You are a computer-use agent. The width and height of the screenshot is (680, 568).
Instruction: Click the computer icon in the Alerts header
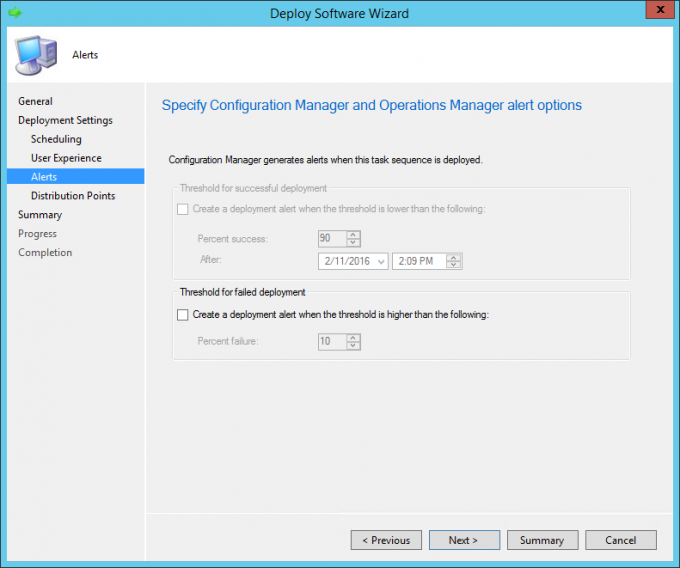tap(35, 54)
